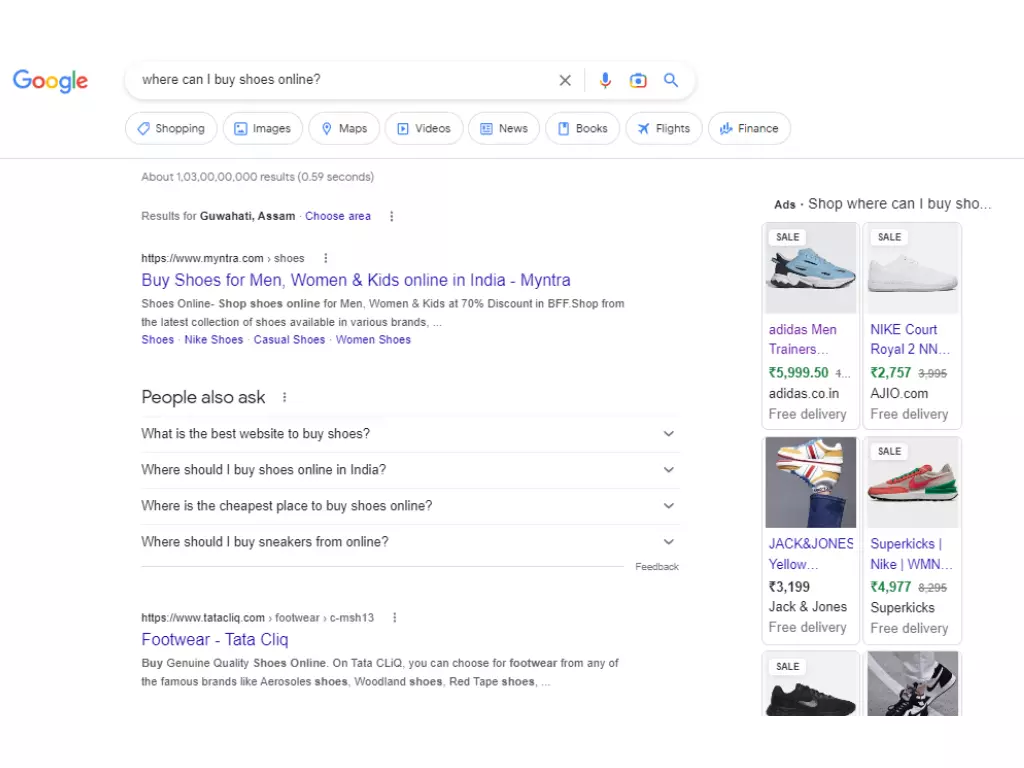Open Superkicks | Nike | WMN ad title

tap(911, 554)
